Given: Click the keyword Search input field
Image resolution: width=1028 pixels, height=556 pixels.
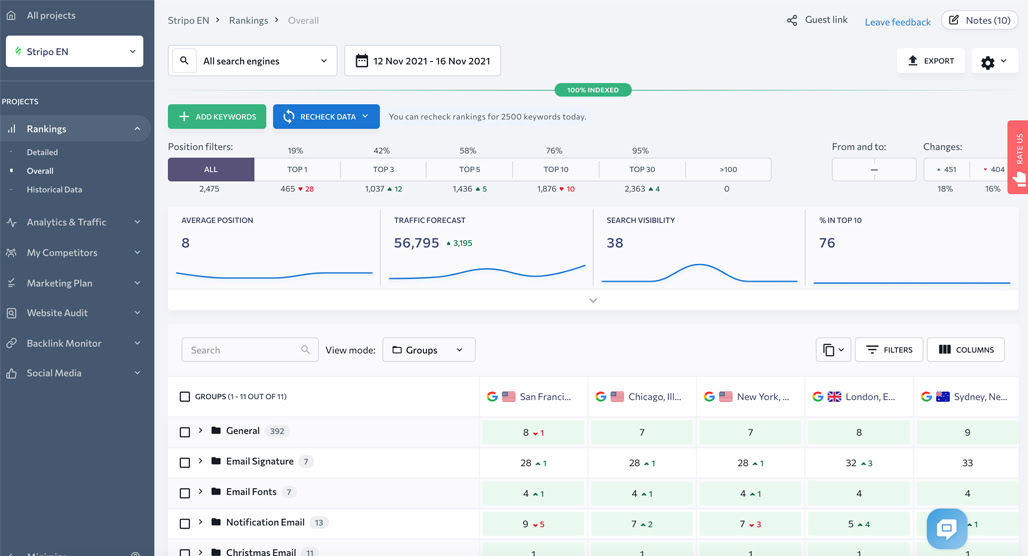Looking at the screenshot, I should [x=250, y=350].
